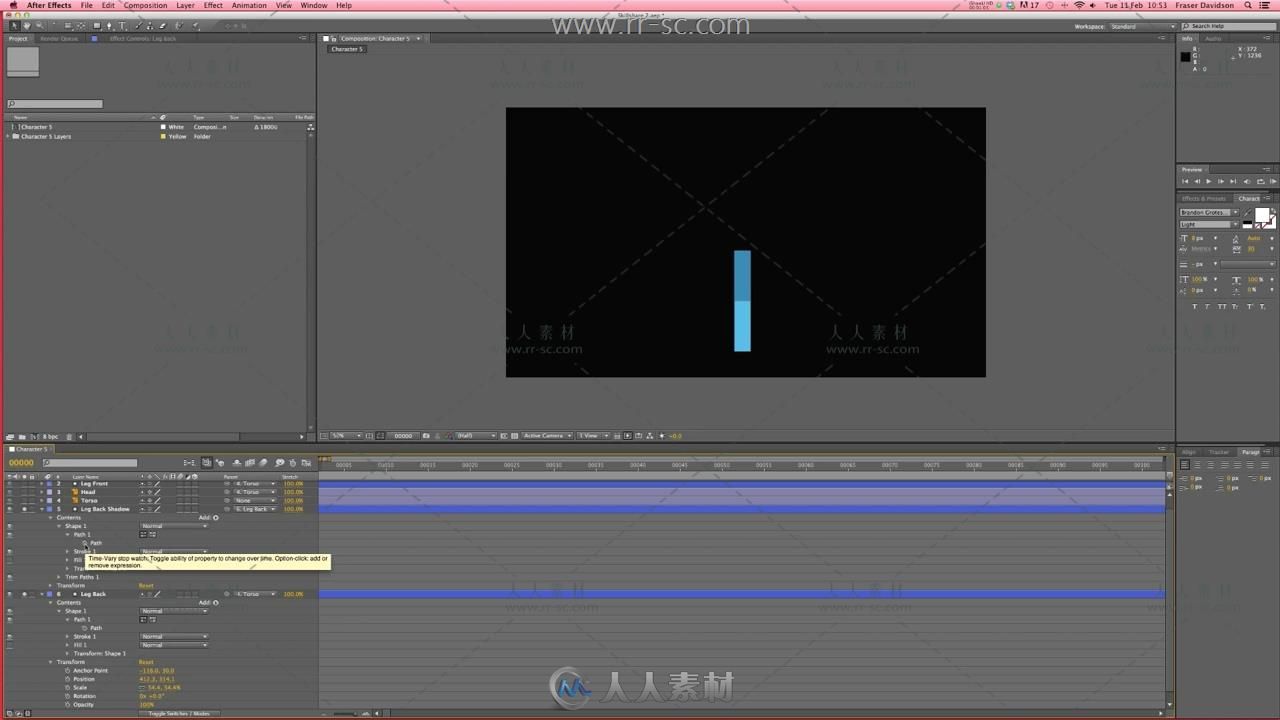
Task: Click Reset for Leg Back Shadow Transform
Action: click(146, 586)
